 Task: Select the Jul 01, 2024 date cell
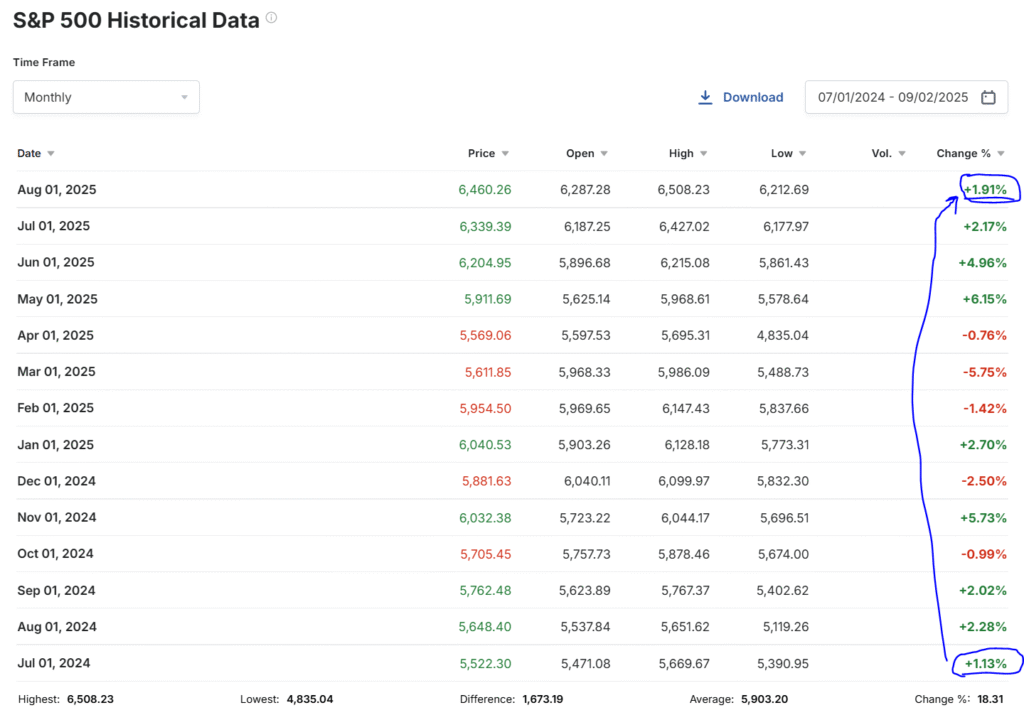54,663
